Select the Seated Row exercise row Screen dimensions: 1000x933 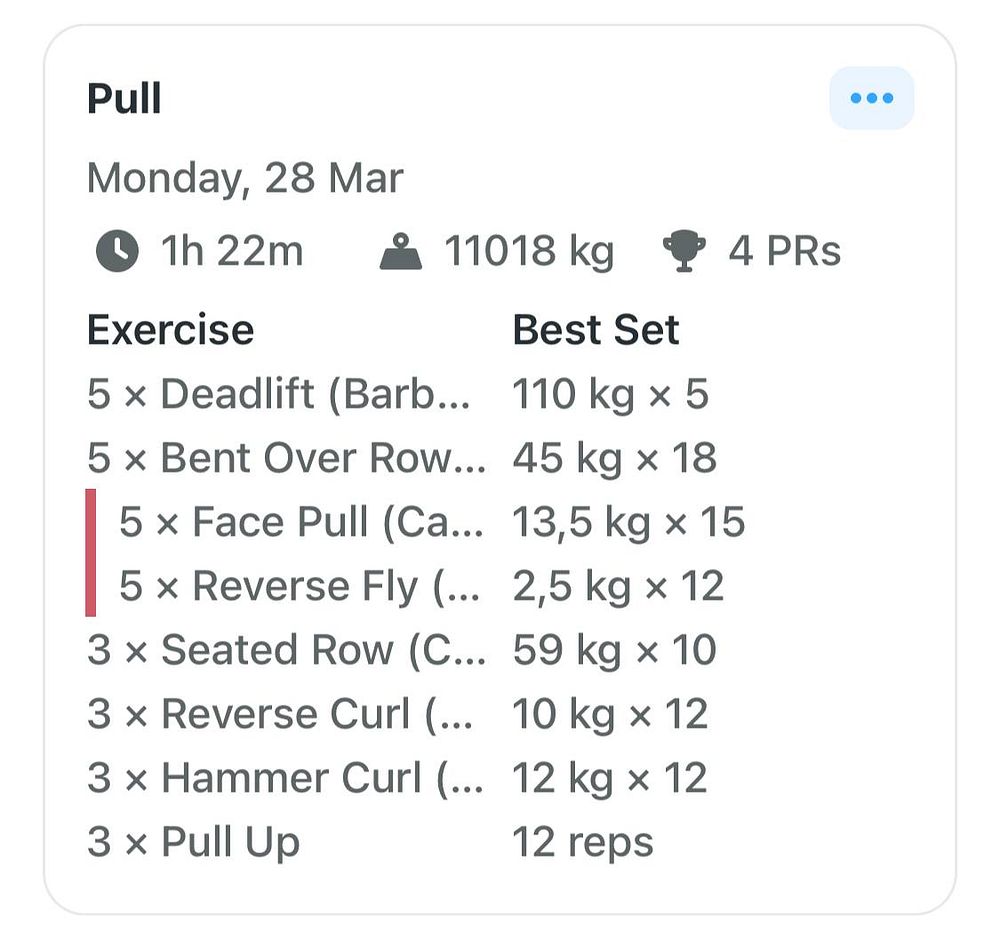click(x=286, y=650)
